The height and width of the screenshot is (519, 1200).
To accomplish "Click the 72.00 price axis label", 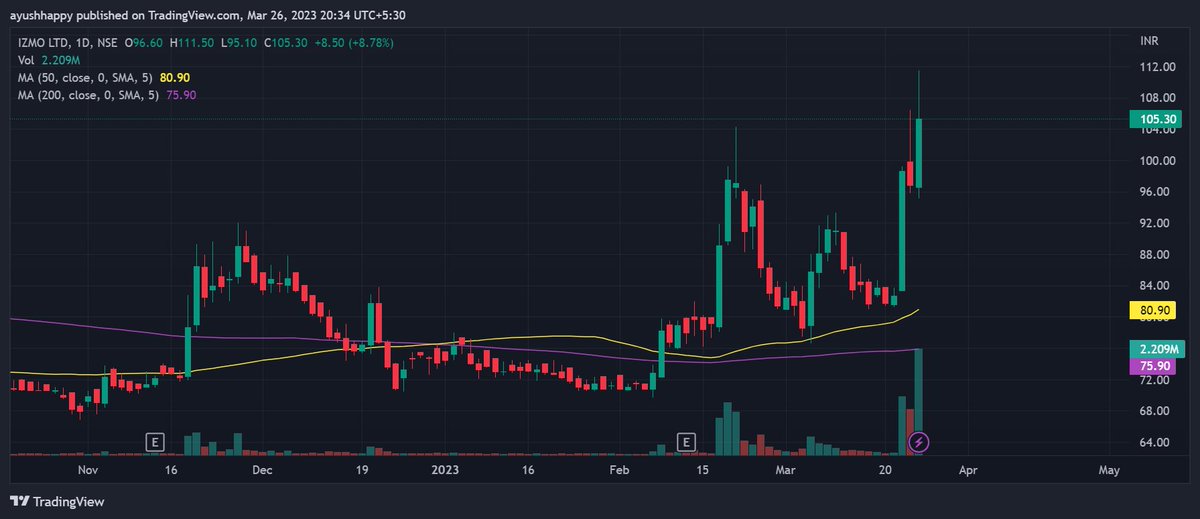I will coord(1154,381).
